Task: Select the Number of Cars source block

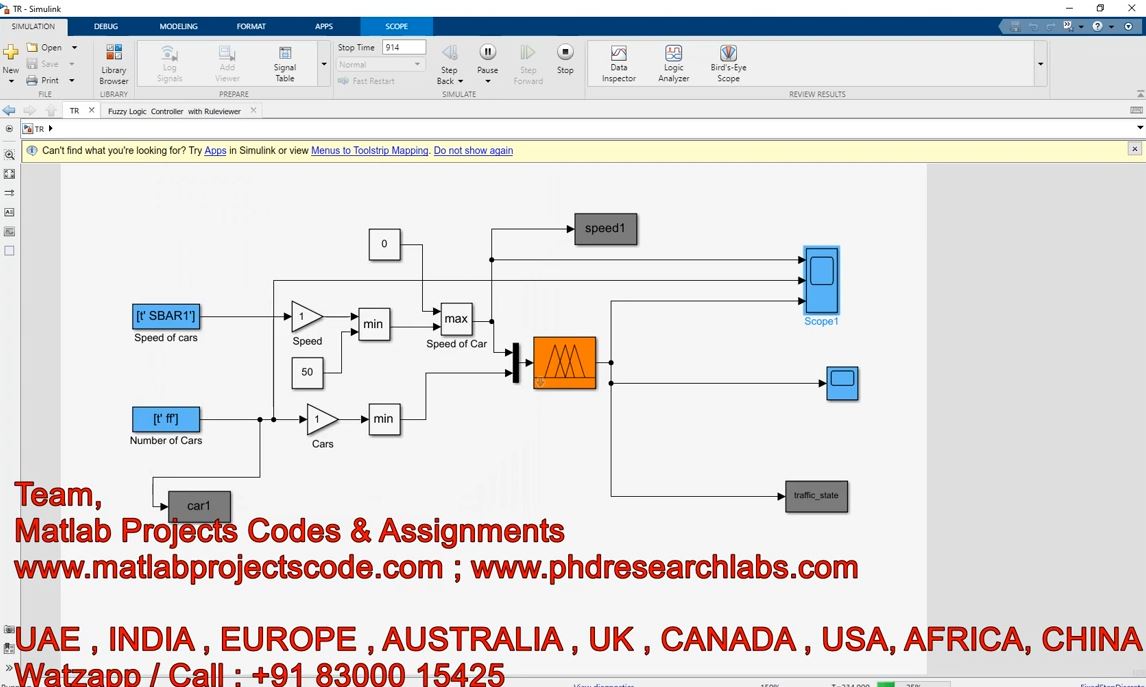Action: pyautogui.click(x=166, y=420)
